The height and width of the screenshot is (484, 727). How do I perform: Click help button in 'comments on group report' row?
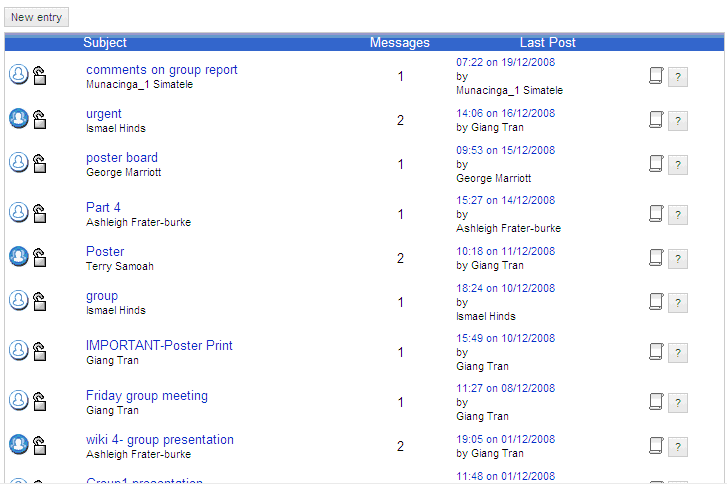677,76
